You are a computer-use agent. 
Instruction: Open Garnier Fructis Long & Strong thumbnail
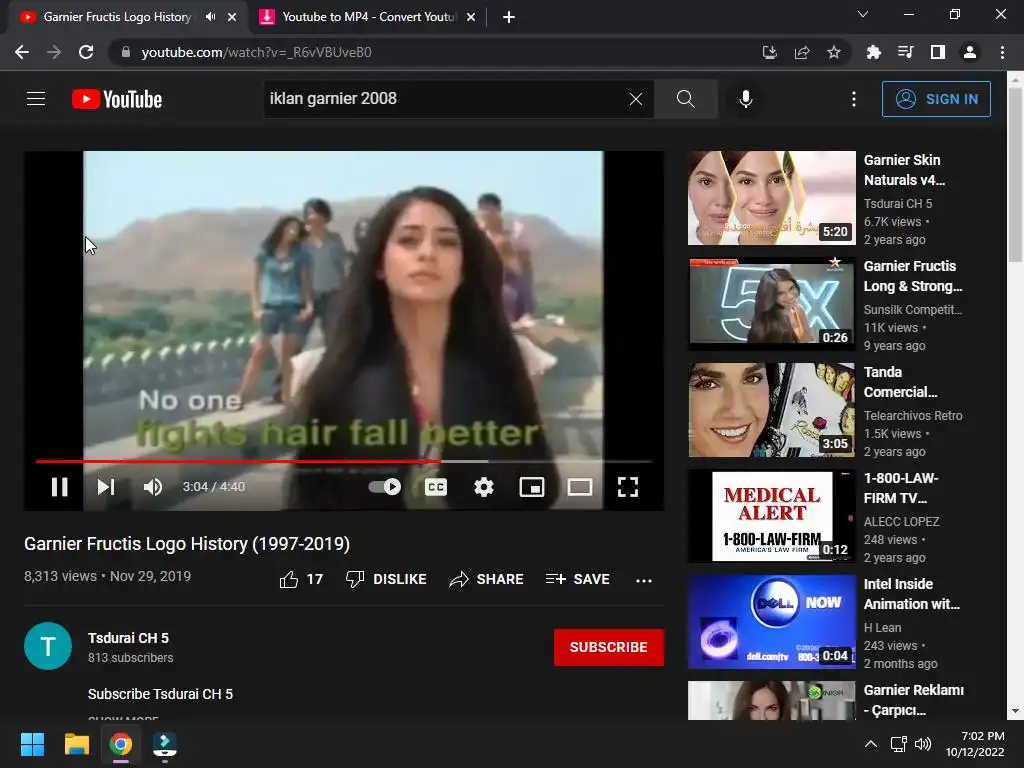[x=772, y=304]
